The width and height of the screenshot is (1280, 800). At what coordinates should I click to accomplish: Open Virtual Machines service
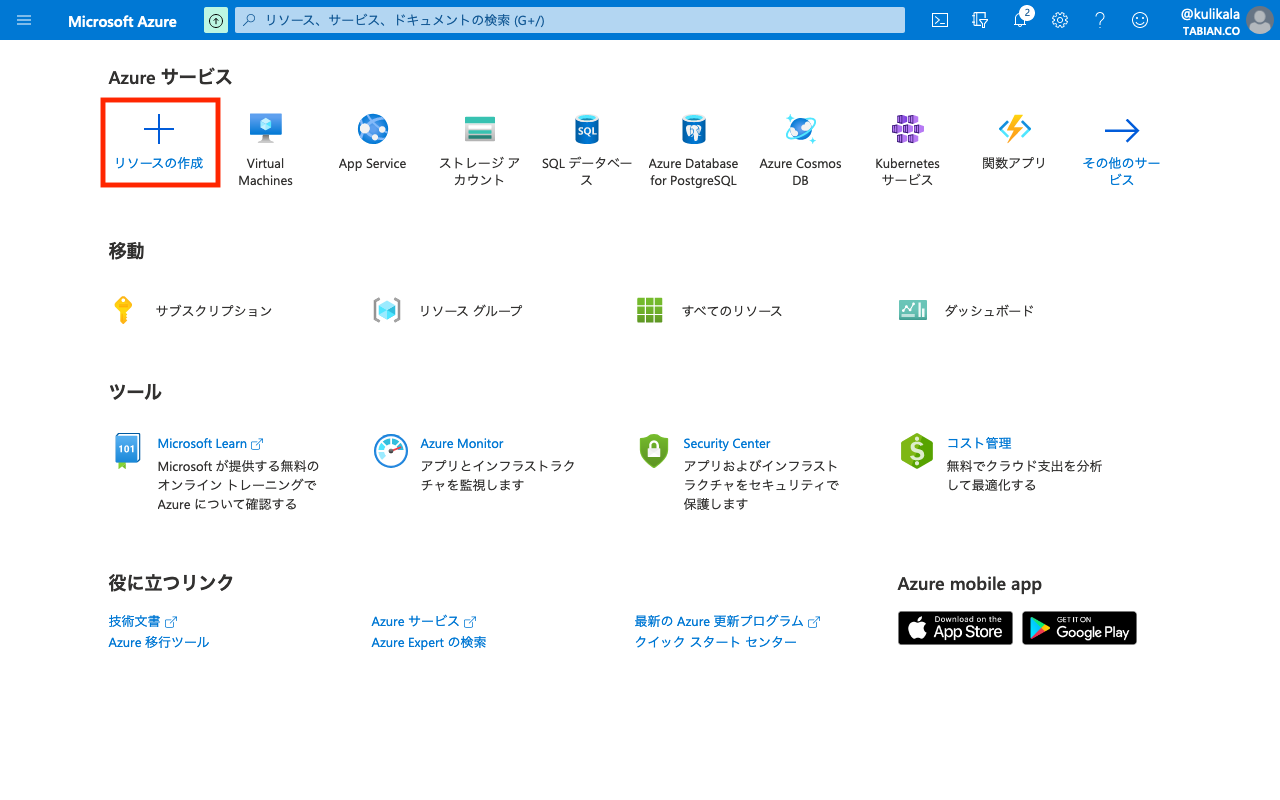point(266,150)
